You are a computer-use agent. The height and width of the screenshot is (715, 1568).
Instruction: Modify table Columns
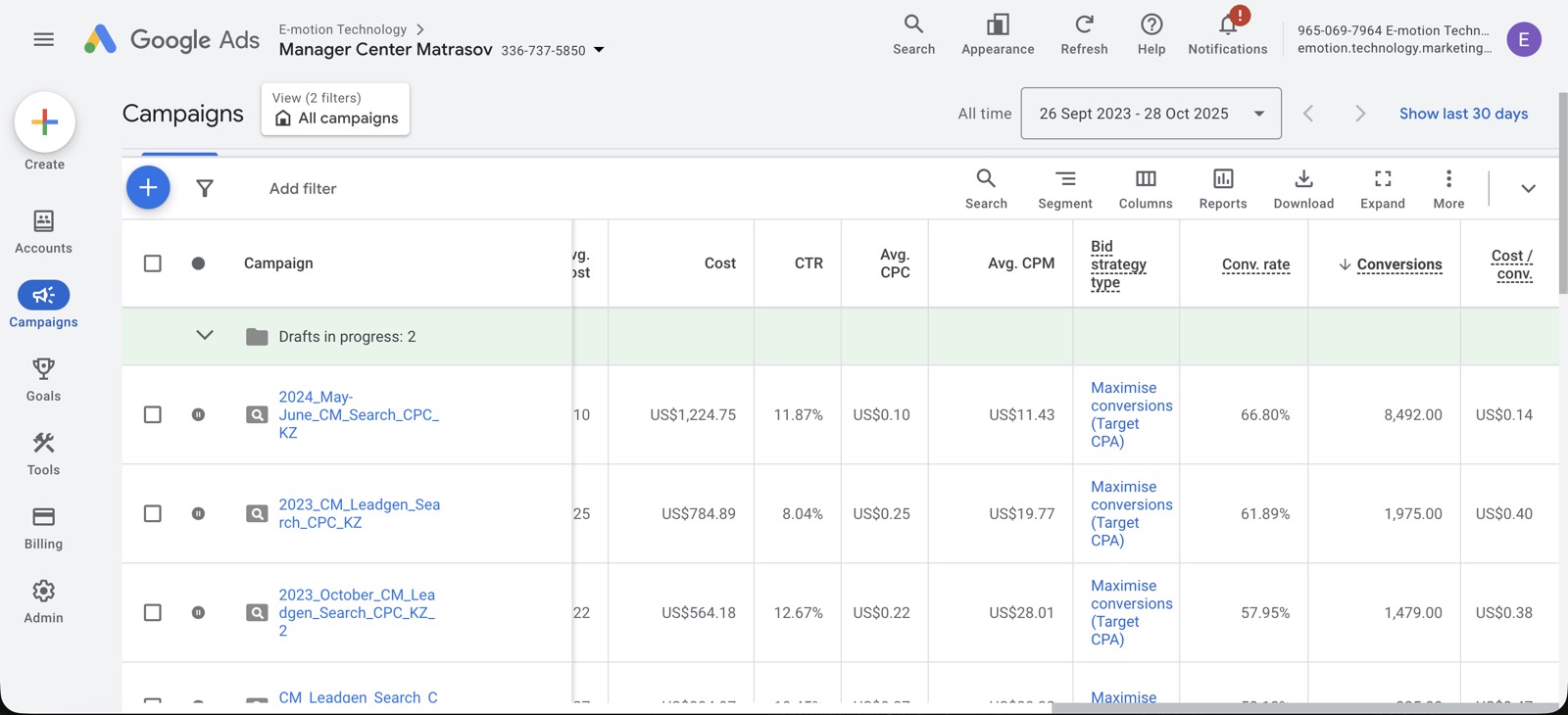1146,189
